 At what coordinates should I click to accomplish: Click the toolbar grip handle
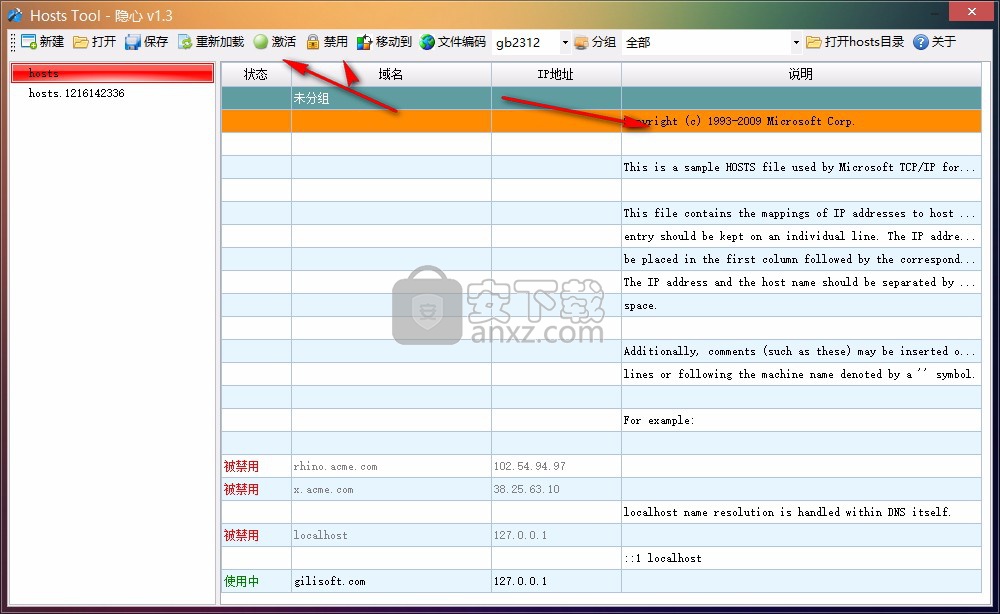[x=13, y=42]
